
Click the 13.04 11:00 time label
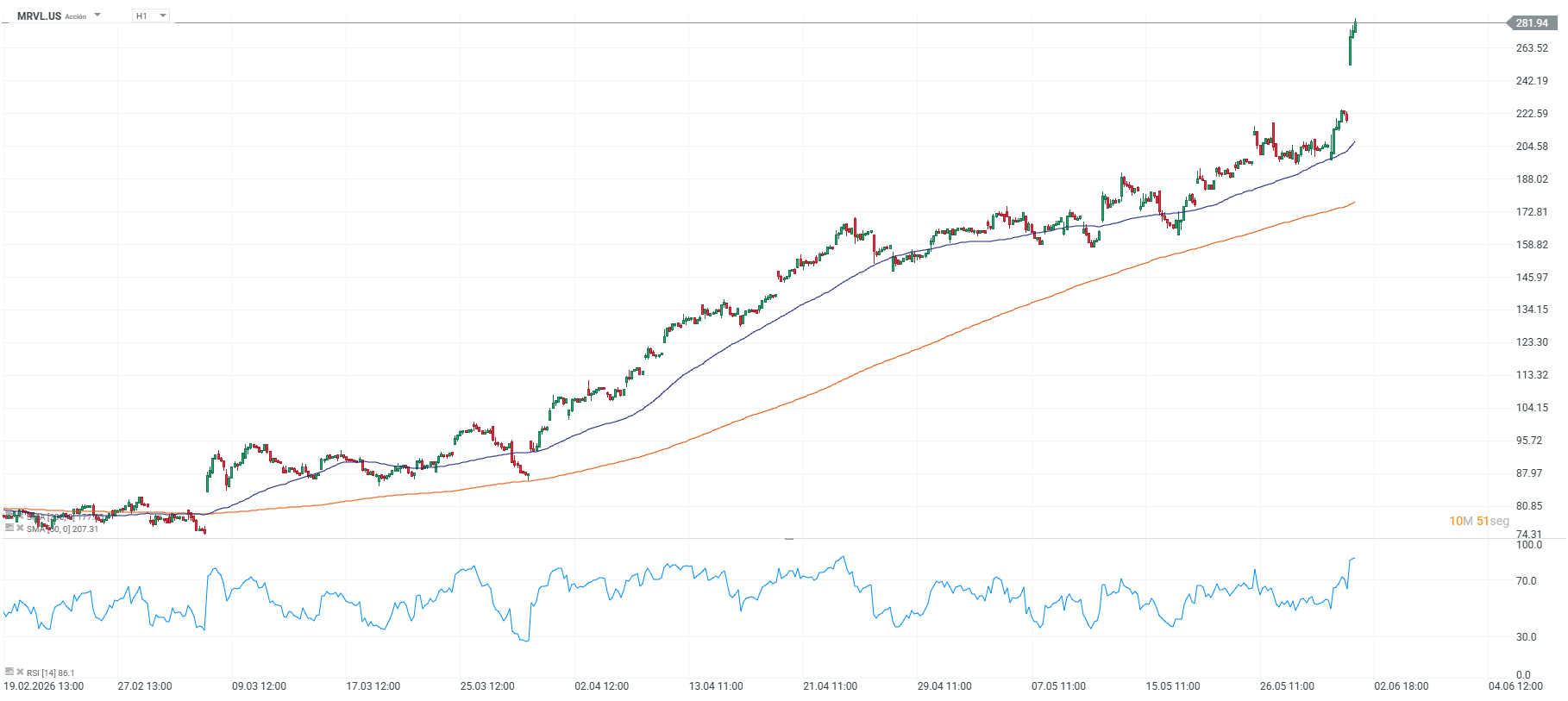(716, 686)
